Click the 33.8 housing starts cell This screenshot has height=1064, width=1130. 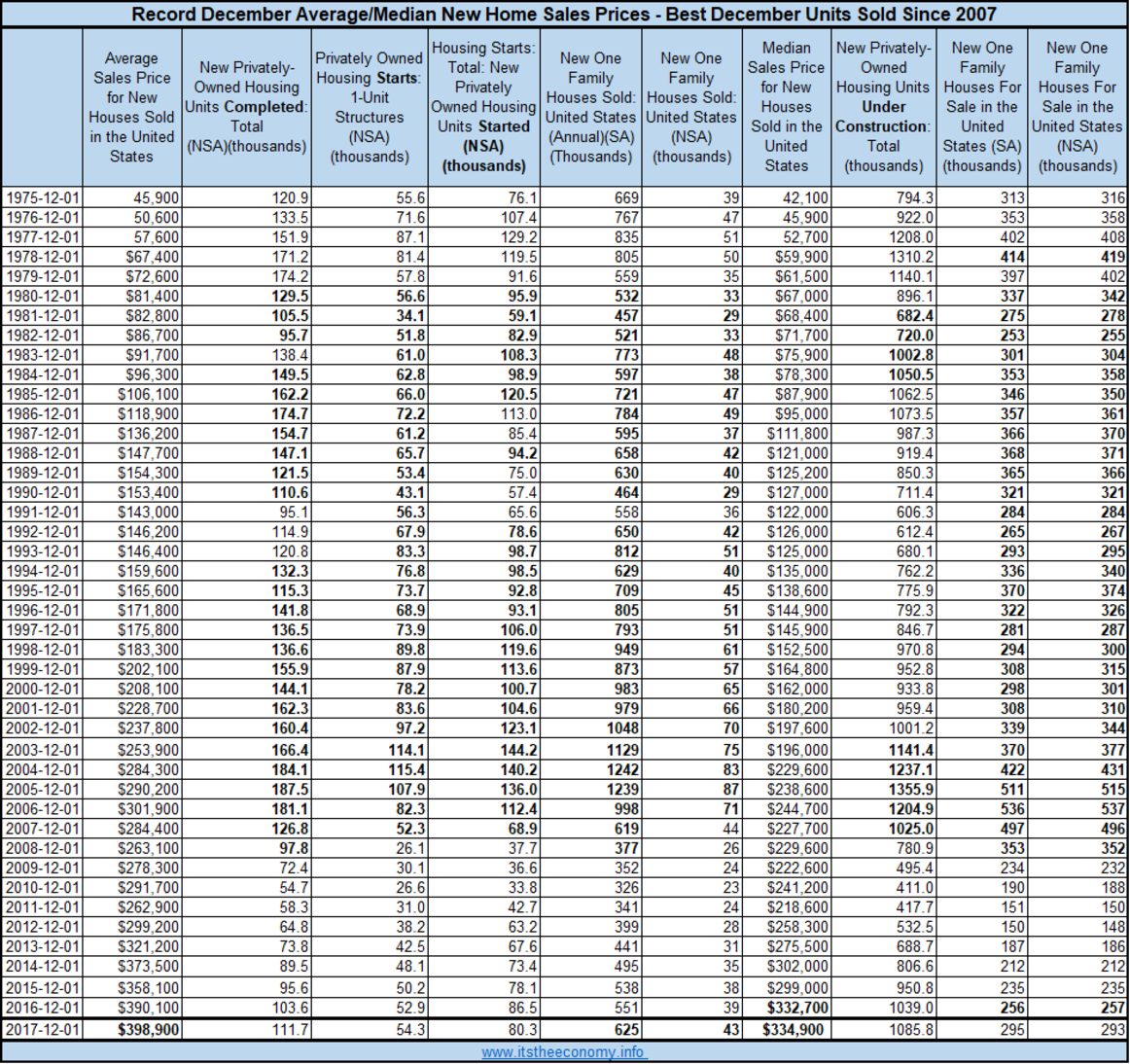pos(483,887)
